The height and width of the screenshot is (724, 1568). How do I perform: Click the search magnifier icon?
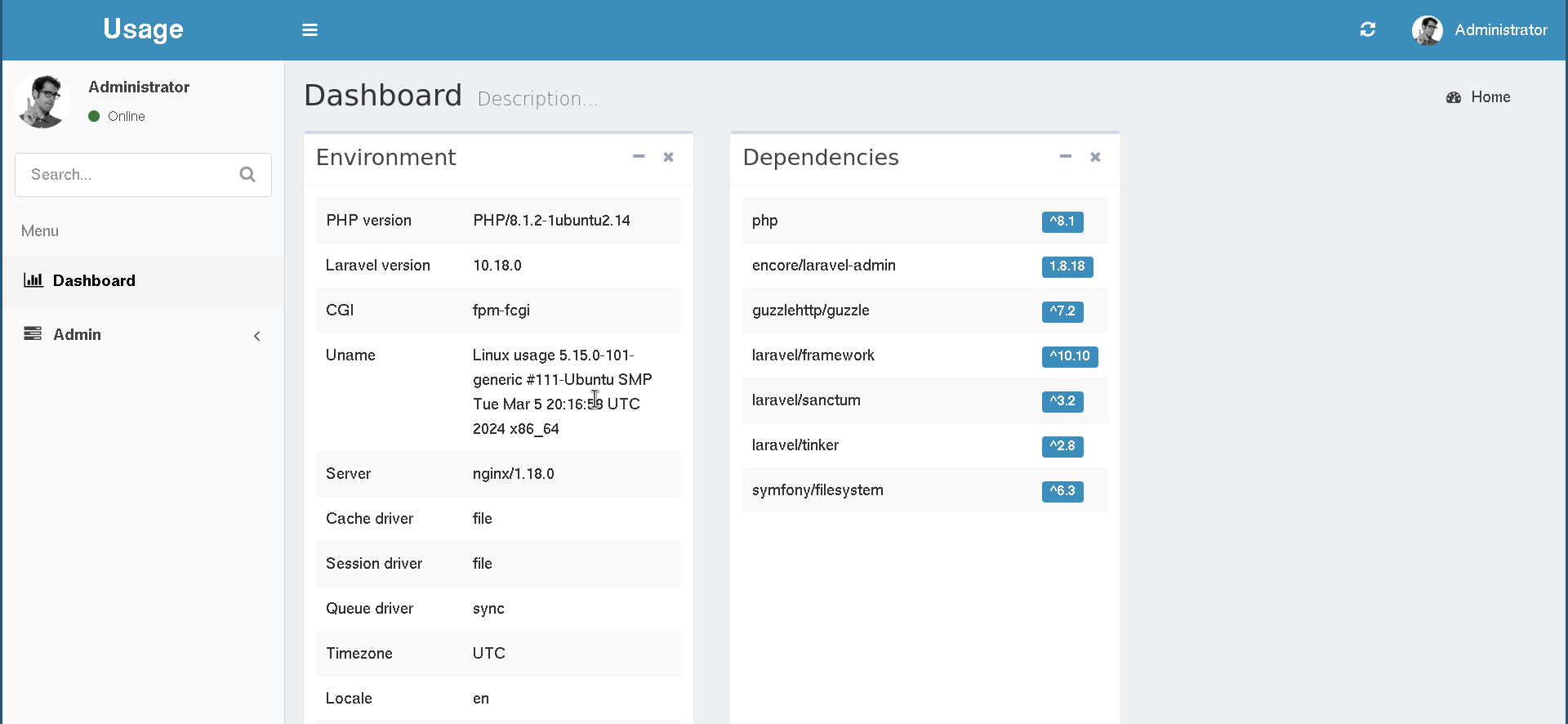247,174
